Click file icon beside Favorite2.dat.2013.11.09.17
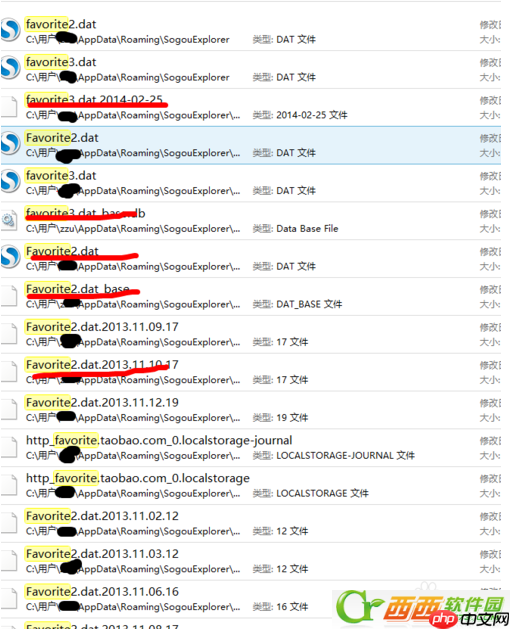Viewport: 510px width, 629px height. pyautogui.click(x=9, y=334)
